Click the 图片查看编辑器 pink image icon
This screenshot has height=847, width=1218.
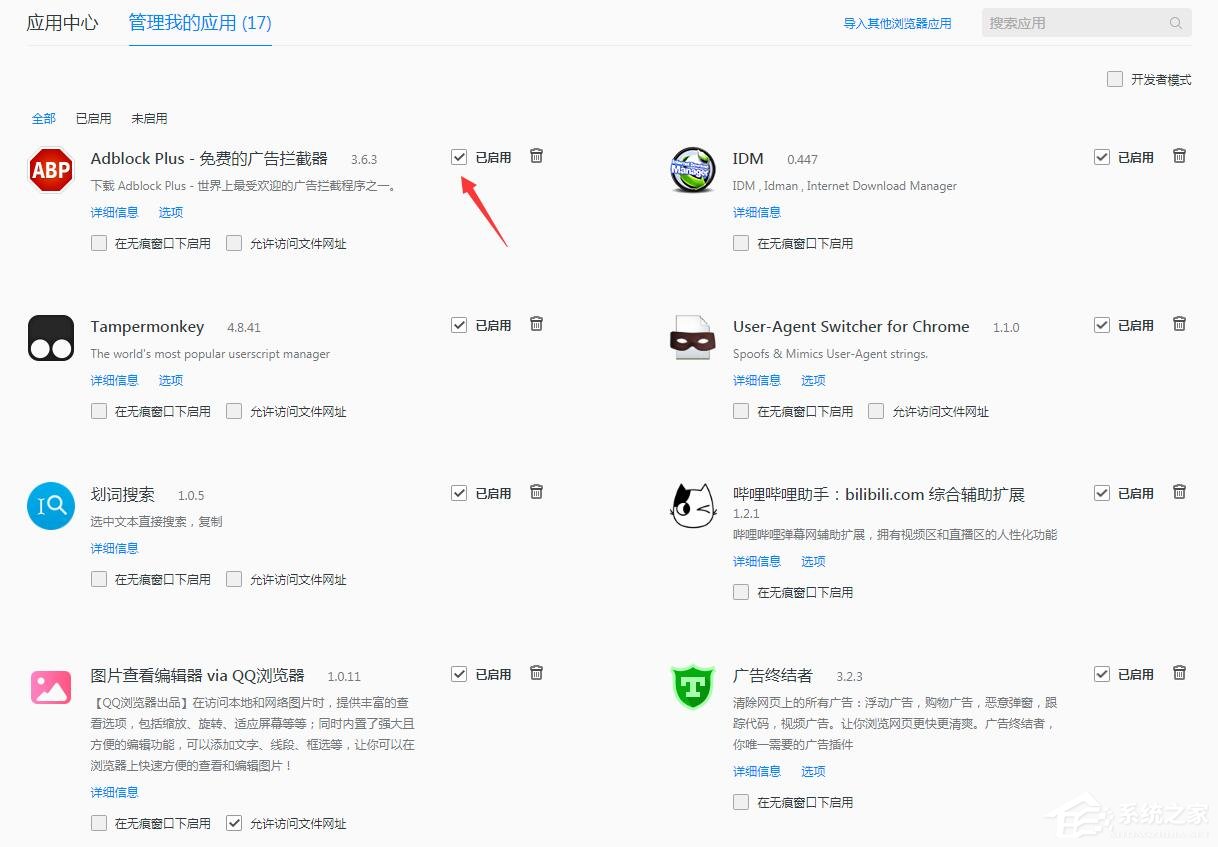click(x=50, y=687)
